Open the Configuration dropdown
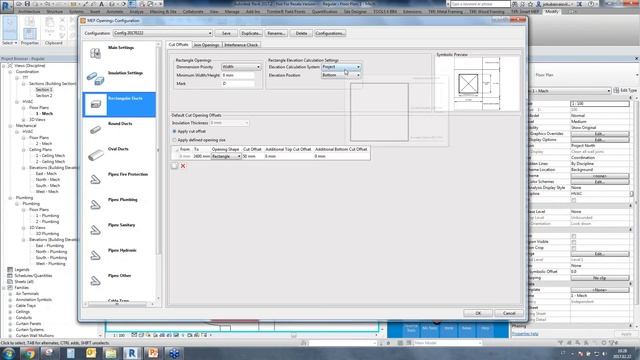Viewport: 640px width, 360px height. 162,33
